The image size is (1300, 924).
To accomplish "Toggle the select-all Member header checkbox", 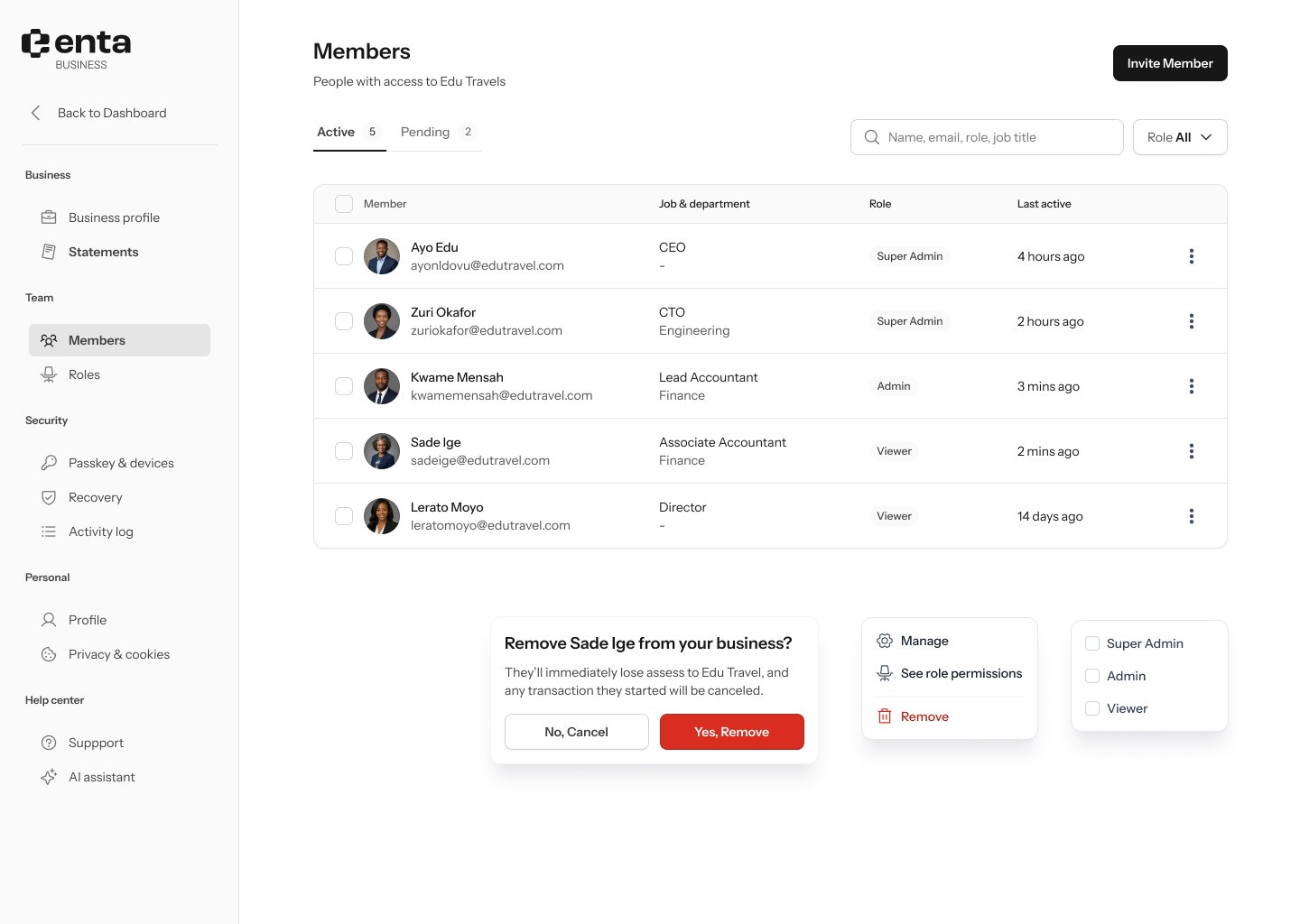I will click(x=344, y=204).
